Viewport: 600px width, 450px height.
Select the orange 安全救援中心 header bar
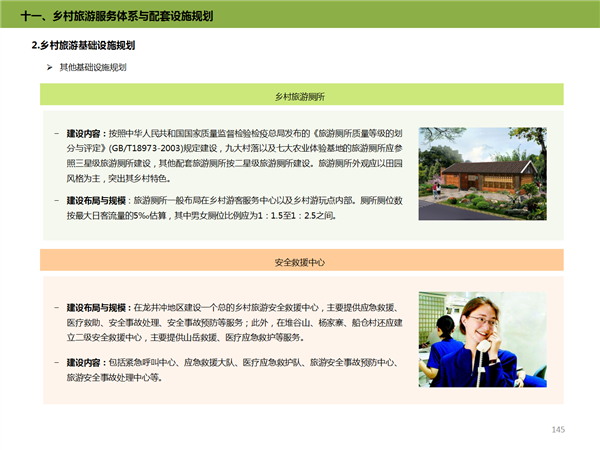click(x=300, y=261)
